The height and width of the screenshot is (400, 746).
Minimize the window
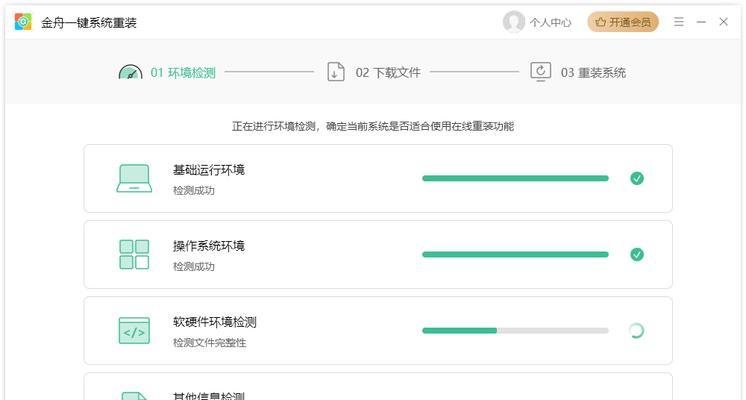tap(701, 22)
